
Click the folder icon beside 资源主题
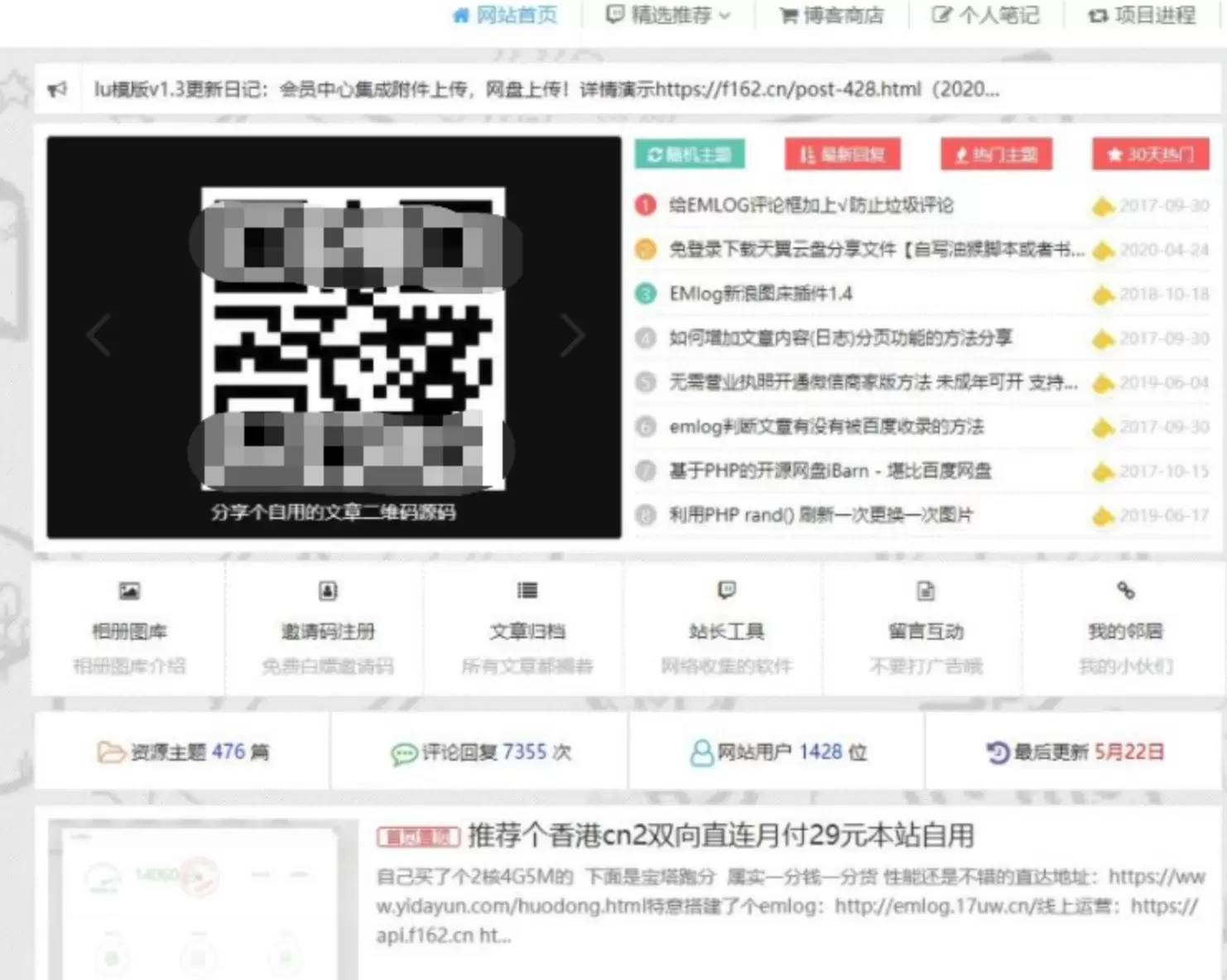[x=111, y=752]
